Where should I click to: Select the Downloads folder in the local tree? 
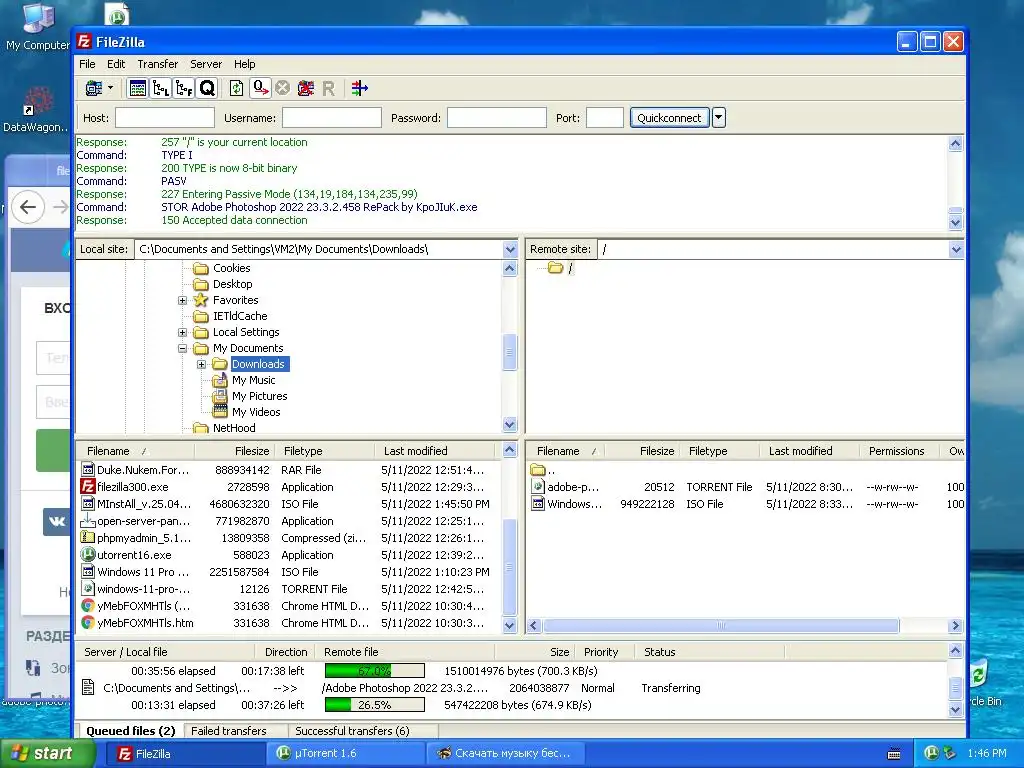tap(259, 364)
